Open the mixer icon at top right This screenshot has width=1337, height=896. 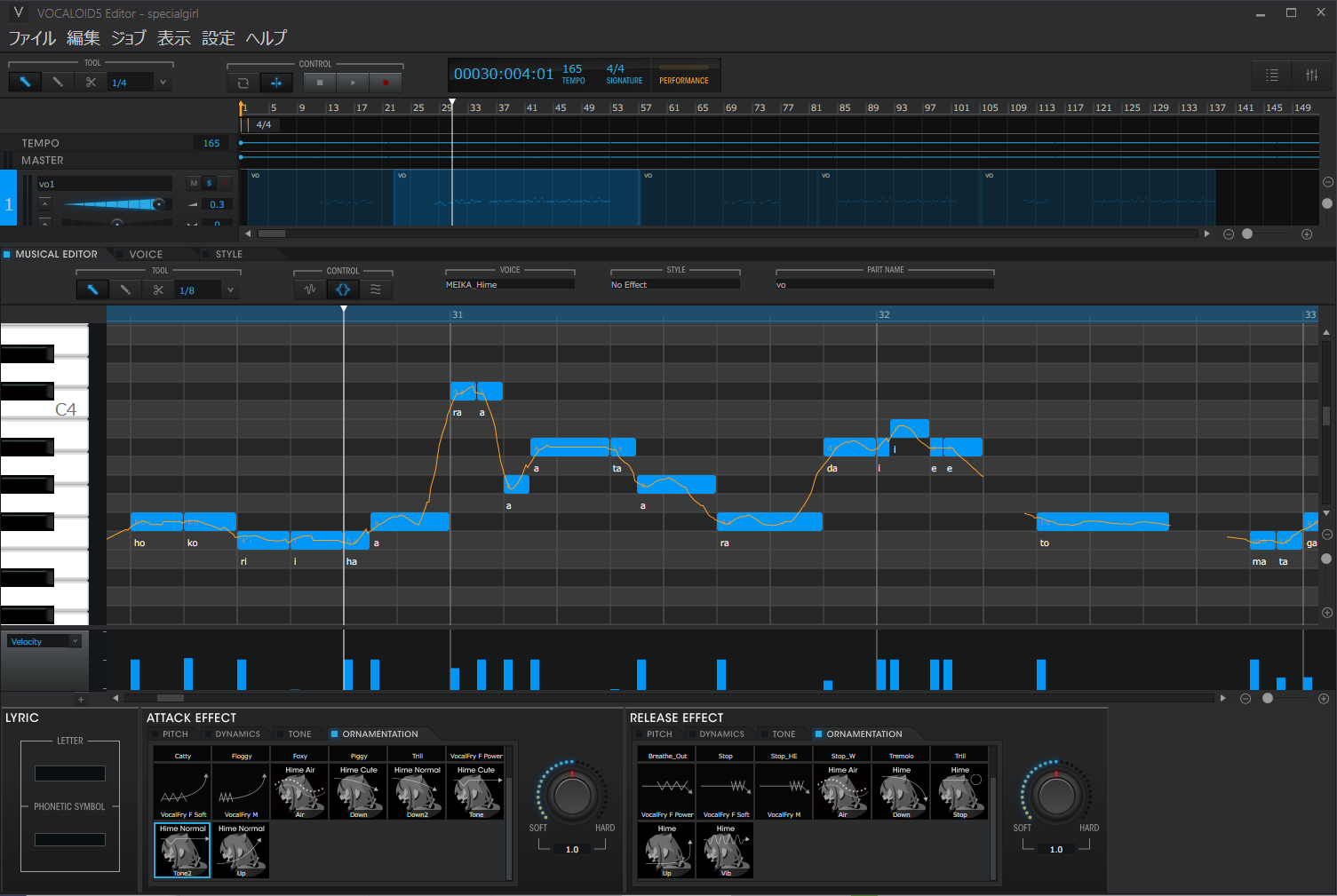pos(1311,75)
